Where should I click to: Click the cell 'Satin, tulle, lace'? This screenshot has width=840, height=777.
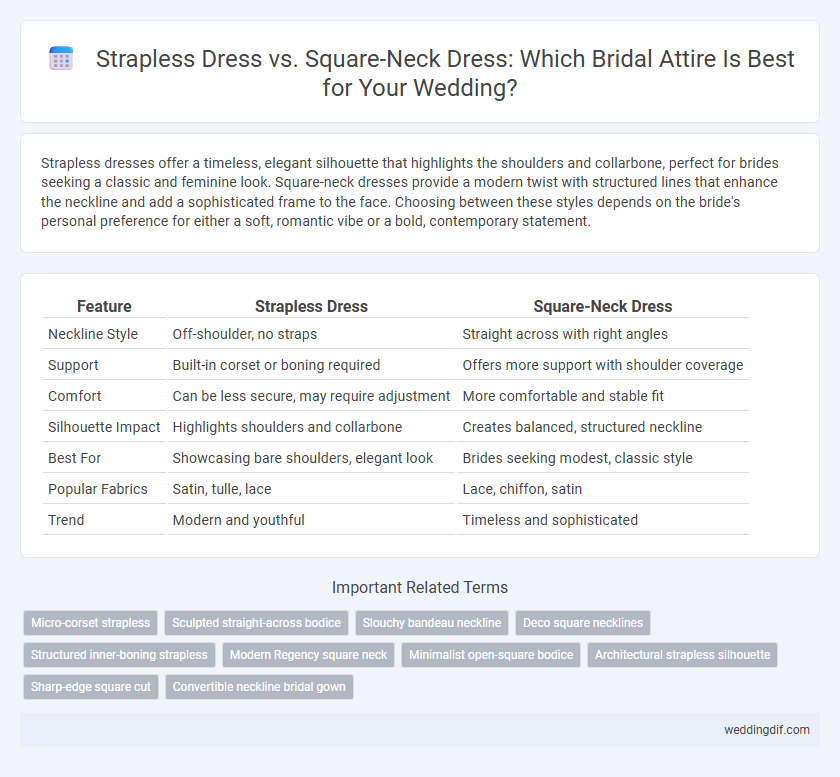tap(222, 489)
